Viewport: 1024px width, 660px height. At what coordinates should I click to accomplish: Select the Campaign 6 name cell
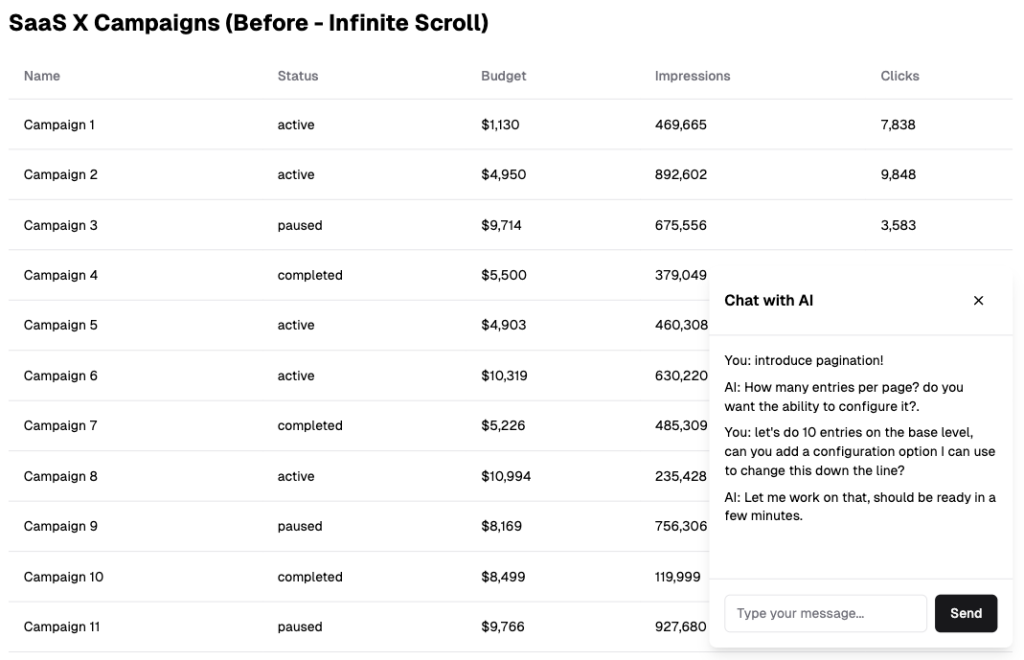point(61,375)
